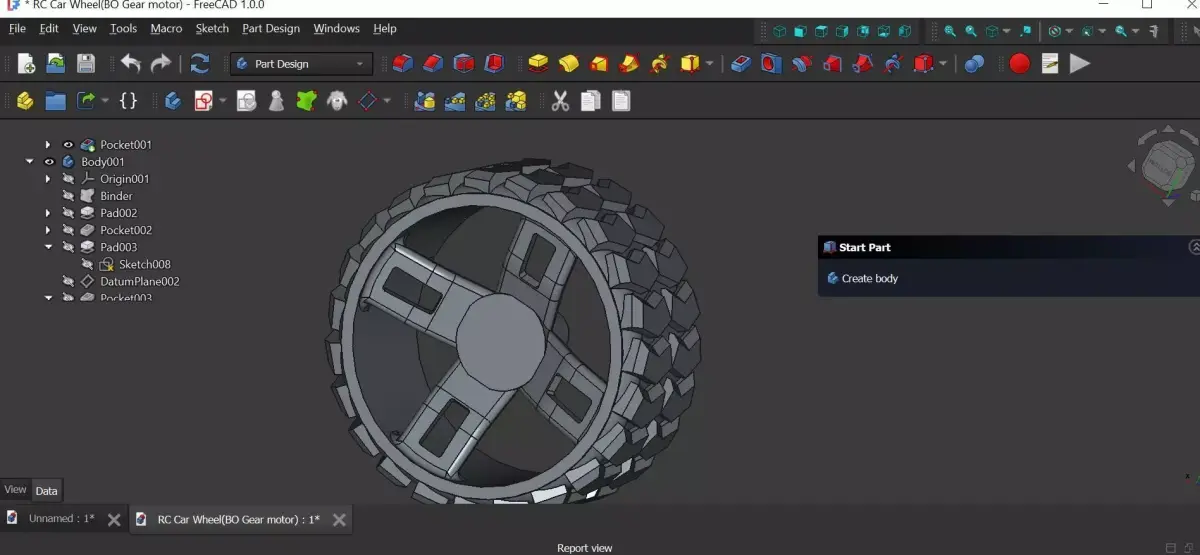1200x555 pixels.
Task: Start macro recording with the red circle
Action: point(1019,64)
